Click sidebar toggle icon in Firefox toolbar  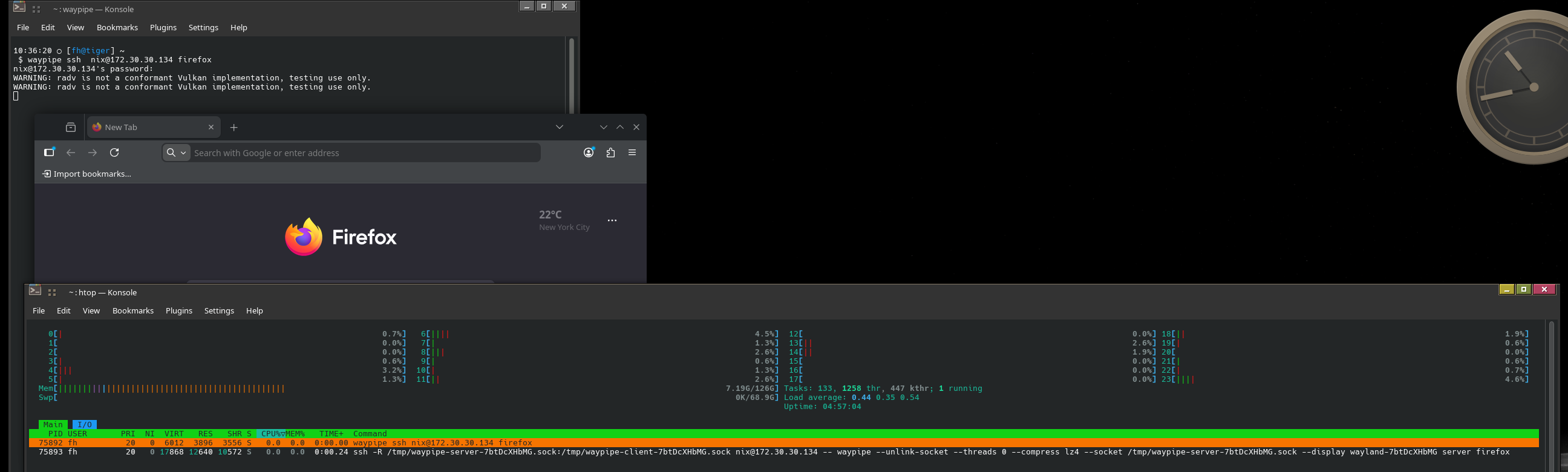point(50,153)
